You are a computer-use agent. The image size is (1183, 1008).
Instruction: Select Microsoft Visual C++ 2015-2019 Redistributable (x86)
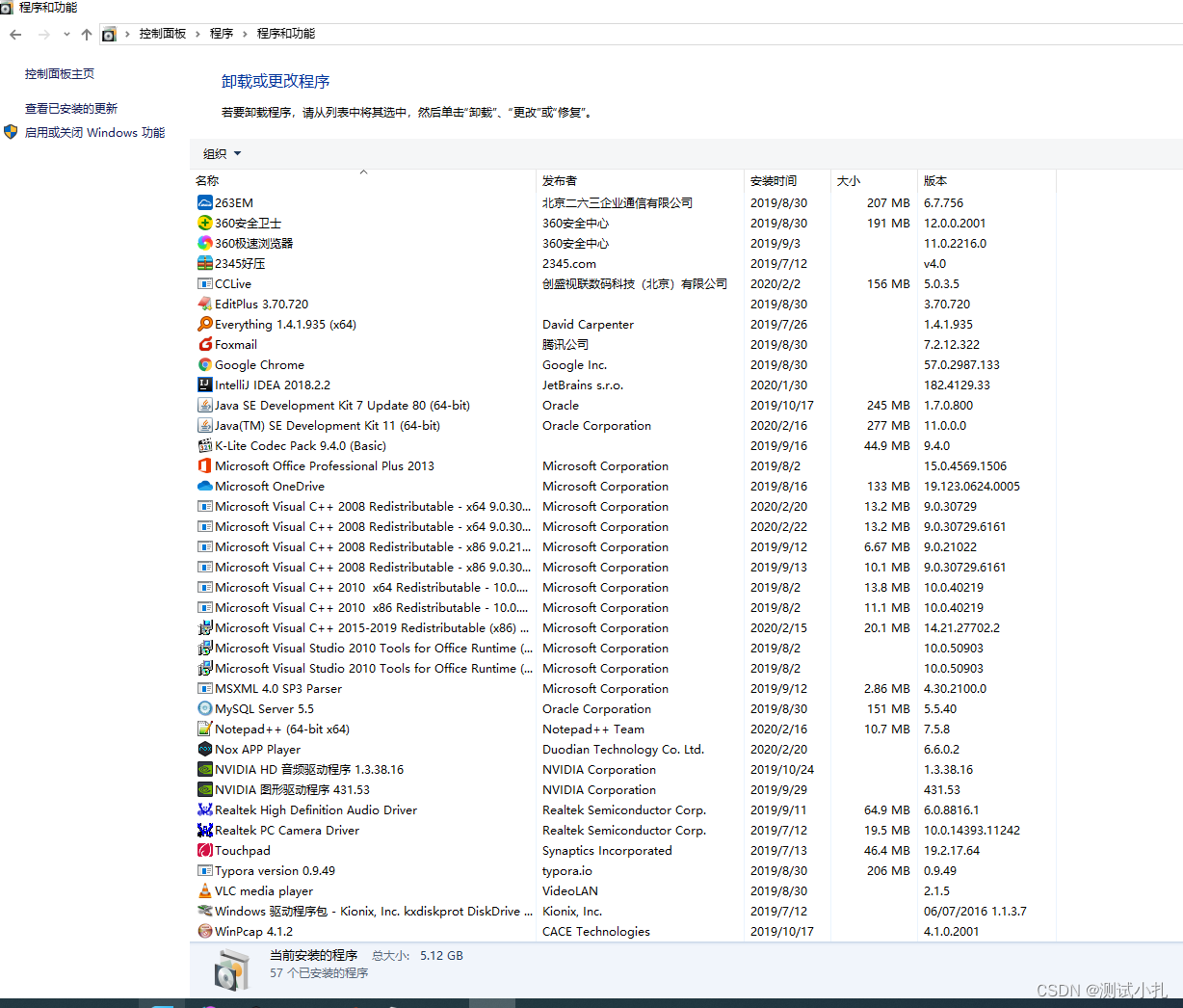[624, 627]
